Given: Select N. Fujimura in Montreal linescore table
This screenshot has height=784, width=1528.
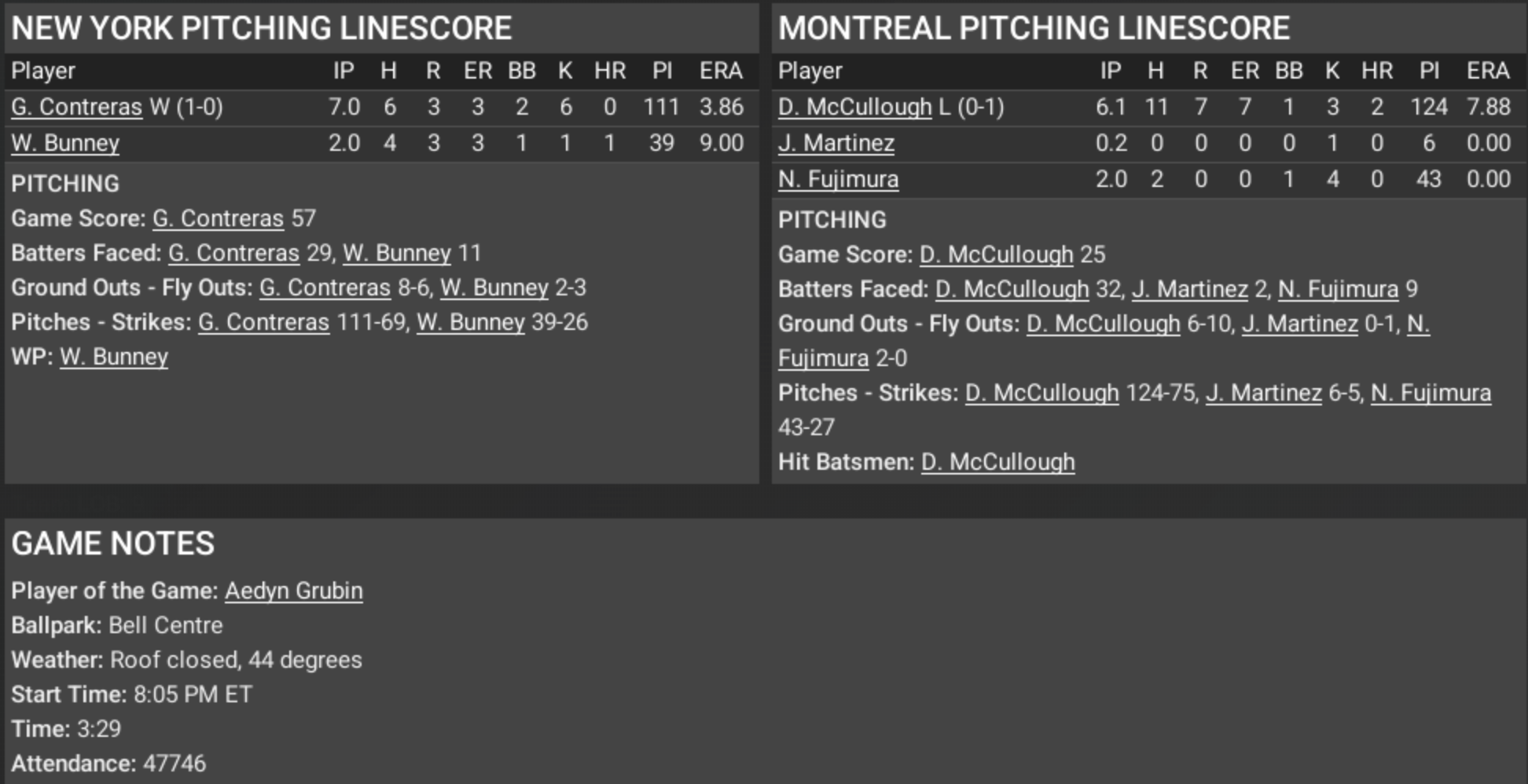Looking at the screenshot, I should tap(838, 179).
